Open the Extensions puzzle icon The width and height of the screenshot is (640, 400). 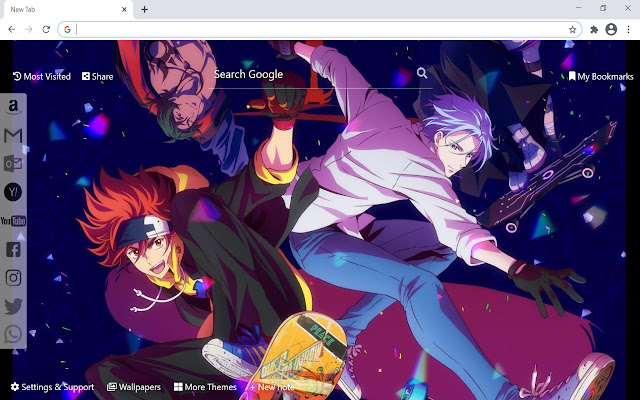point(594,29)
